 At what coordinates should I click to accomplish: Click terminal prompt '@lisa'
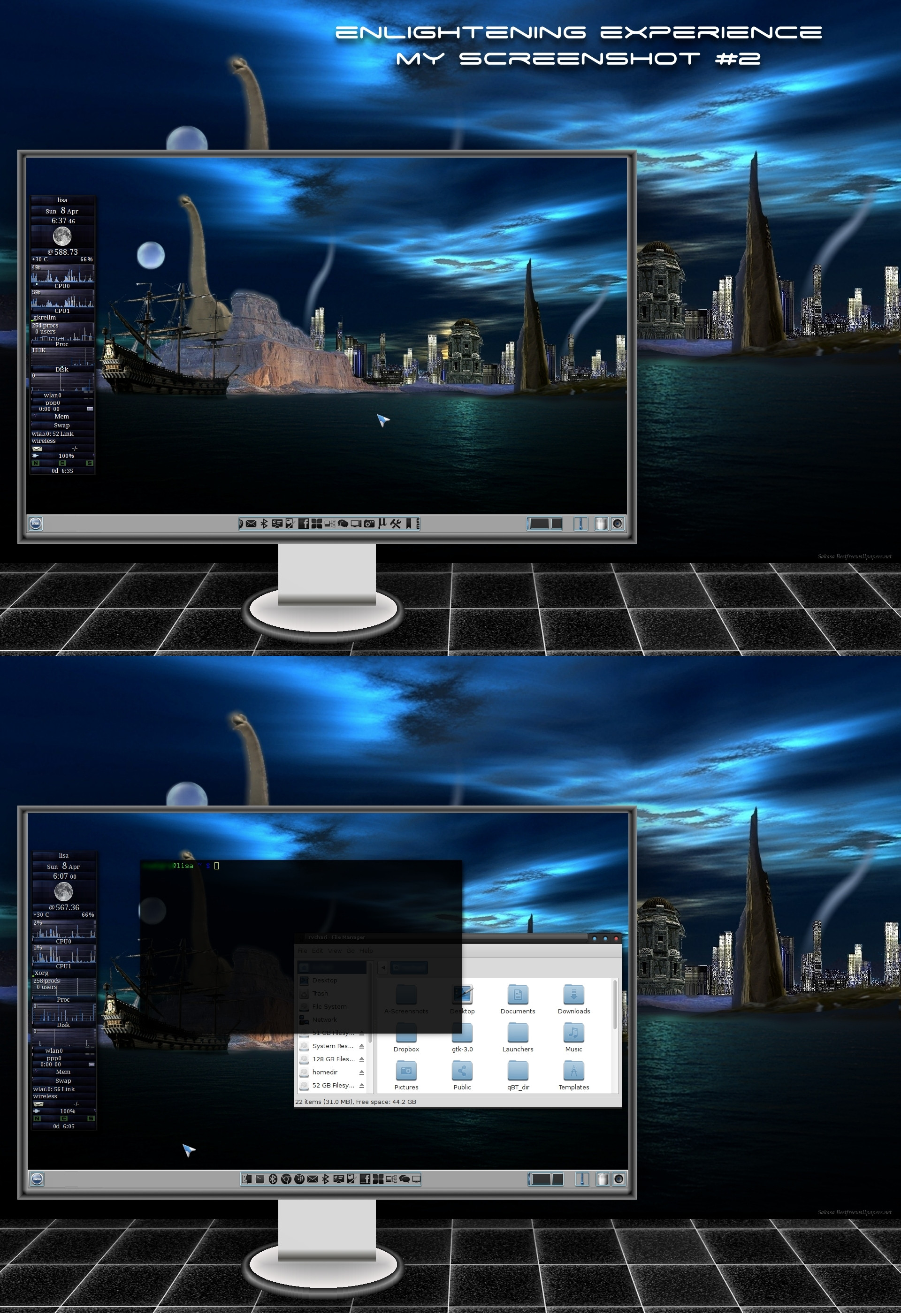(183, 865)
